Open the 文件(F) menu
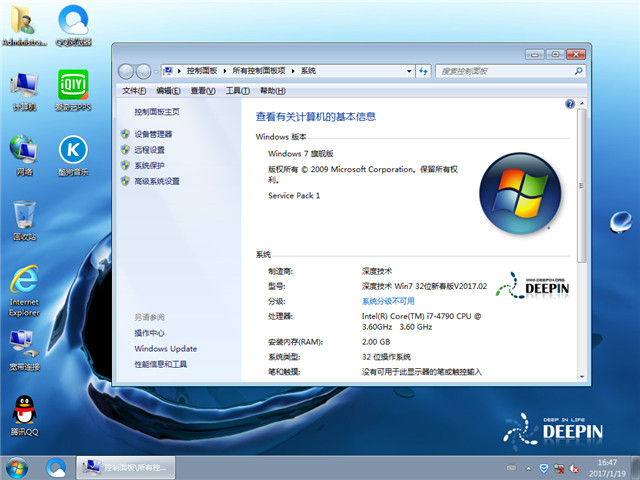This screenshot has width=640, height=480. 134,91
